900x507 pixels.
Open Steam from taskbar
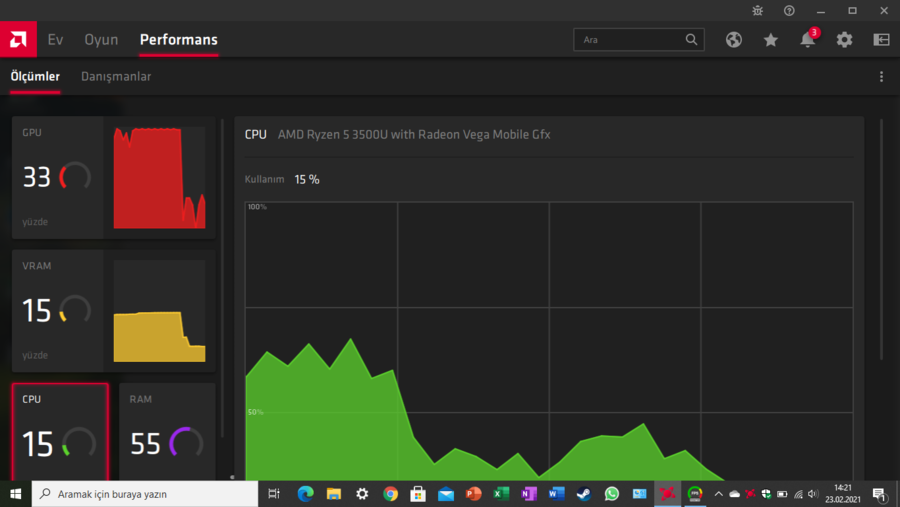[x=584, y=494]
